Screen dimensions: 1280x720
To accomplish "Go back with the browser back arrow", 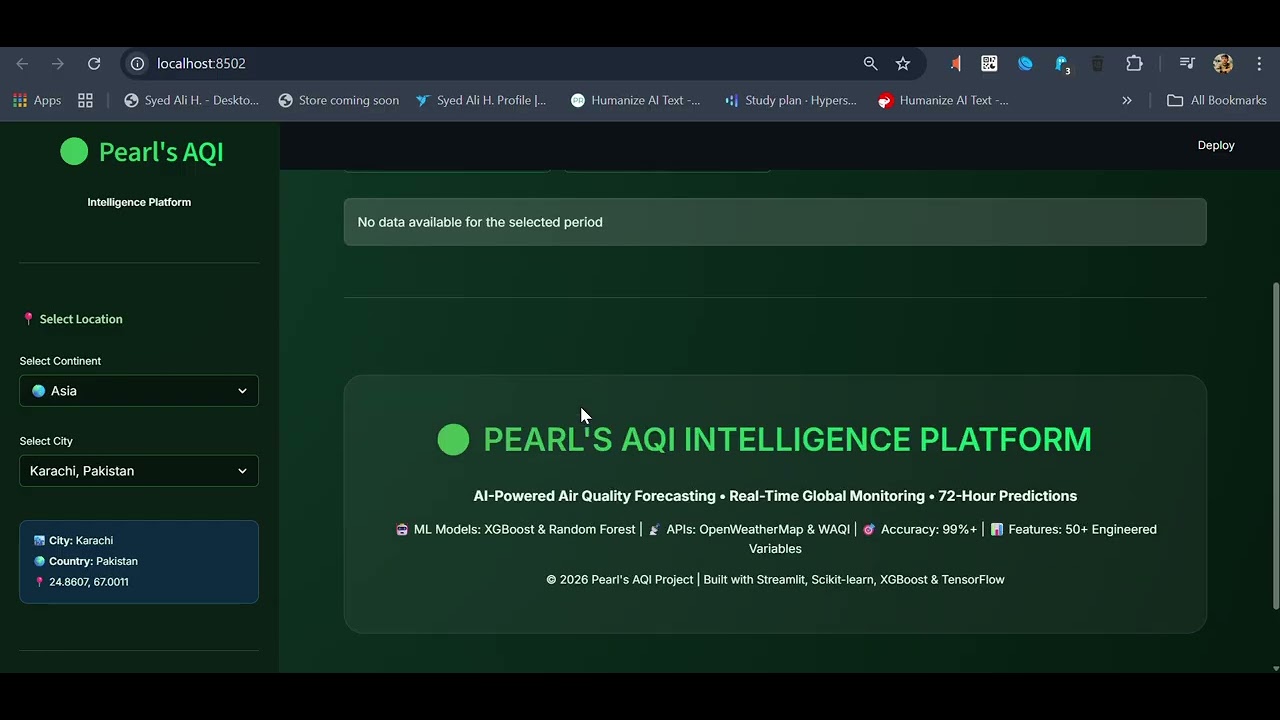I will tap(22, 63).
